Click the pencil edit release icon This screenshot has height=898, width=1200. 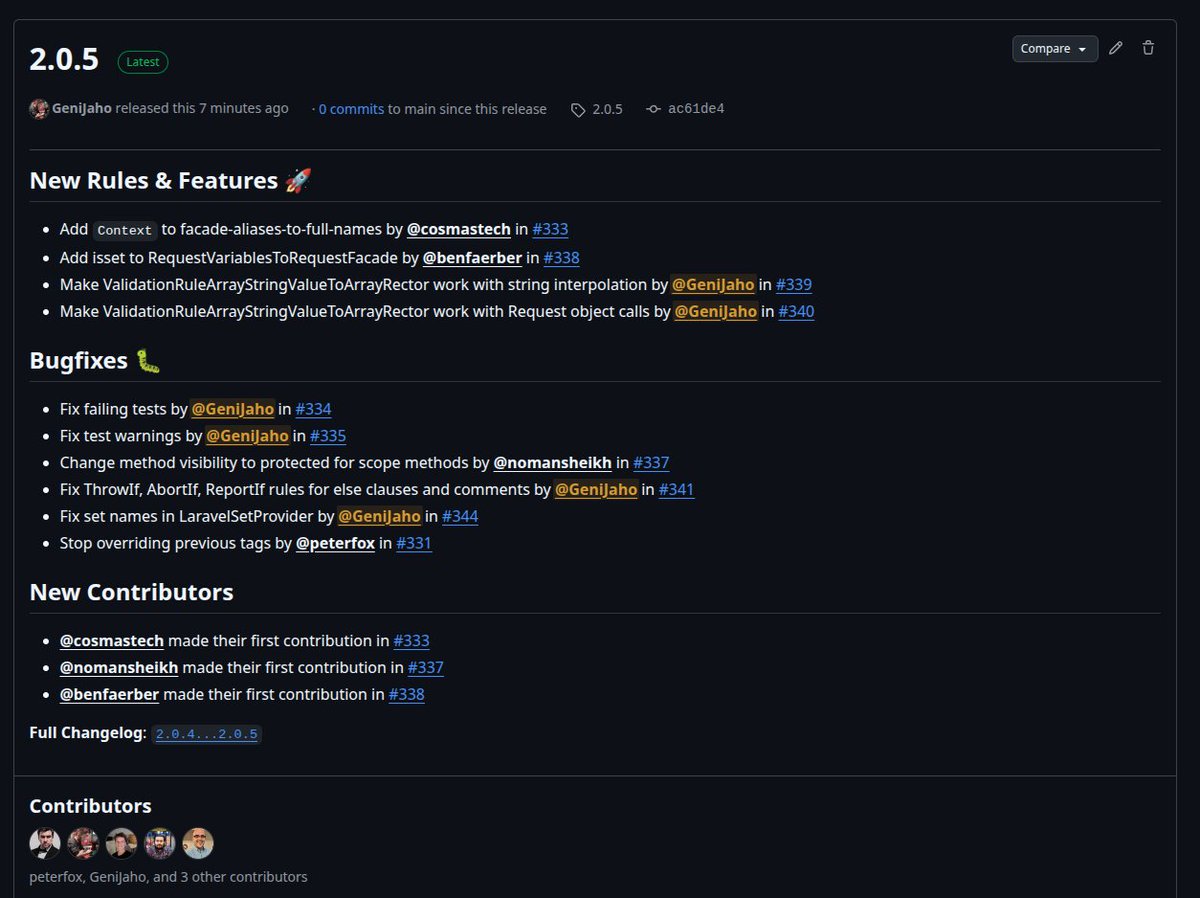tap(1116, 48)
